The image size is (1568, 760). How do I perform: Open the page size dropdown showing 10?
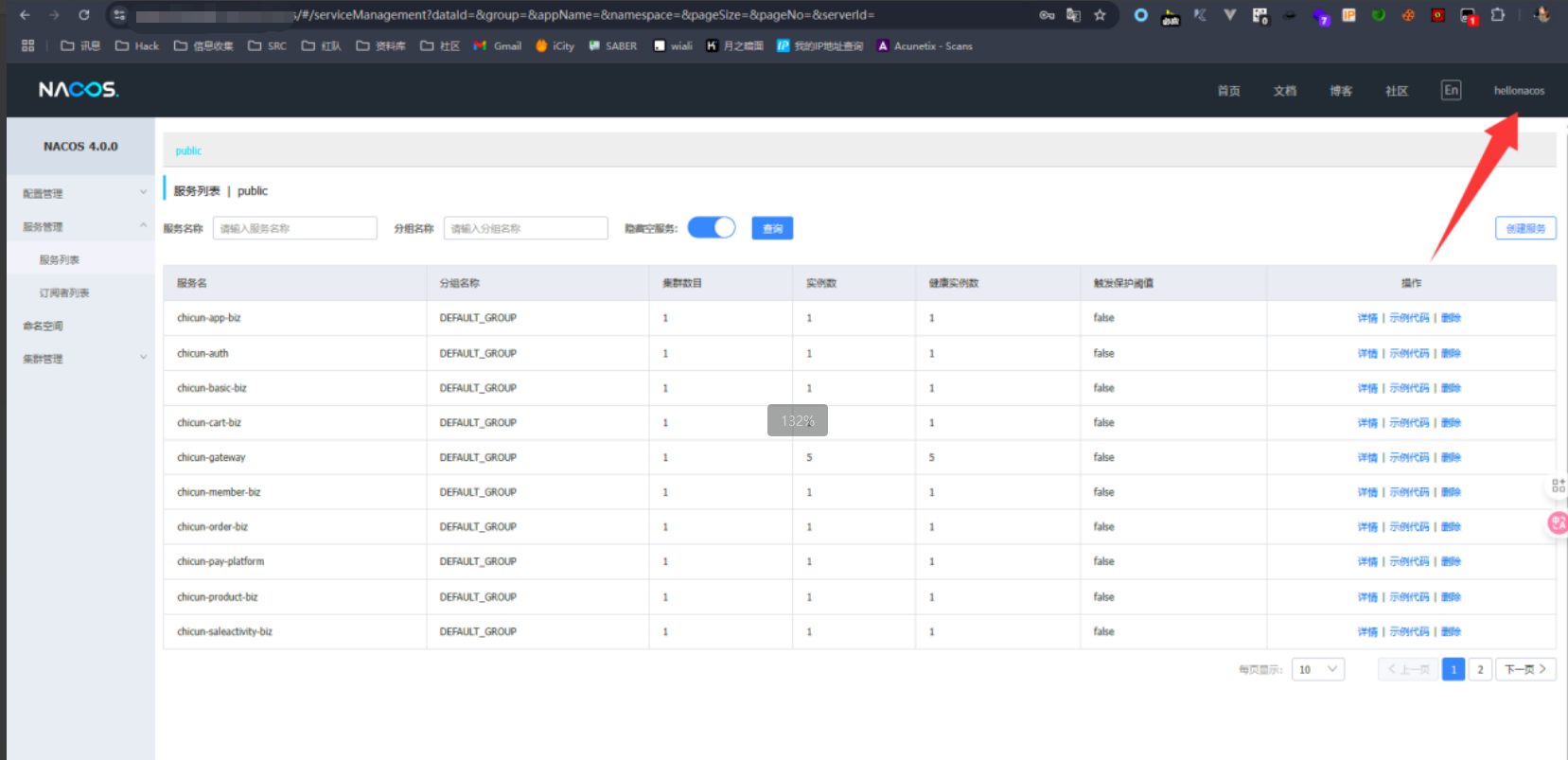1318,669
